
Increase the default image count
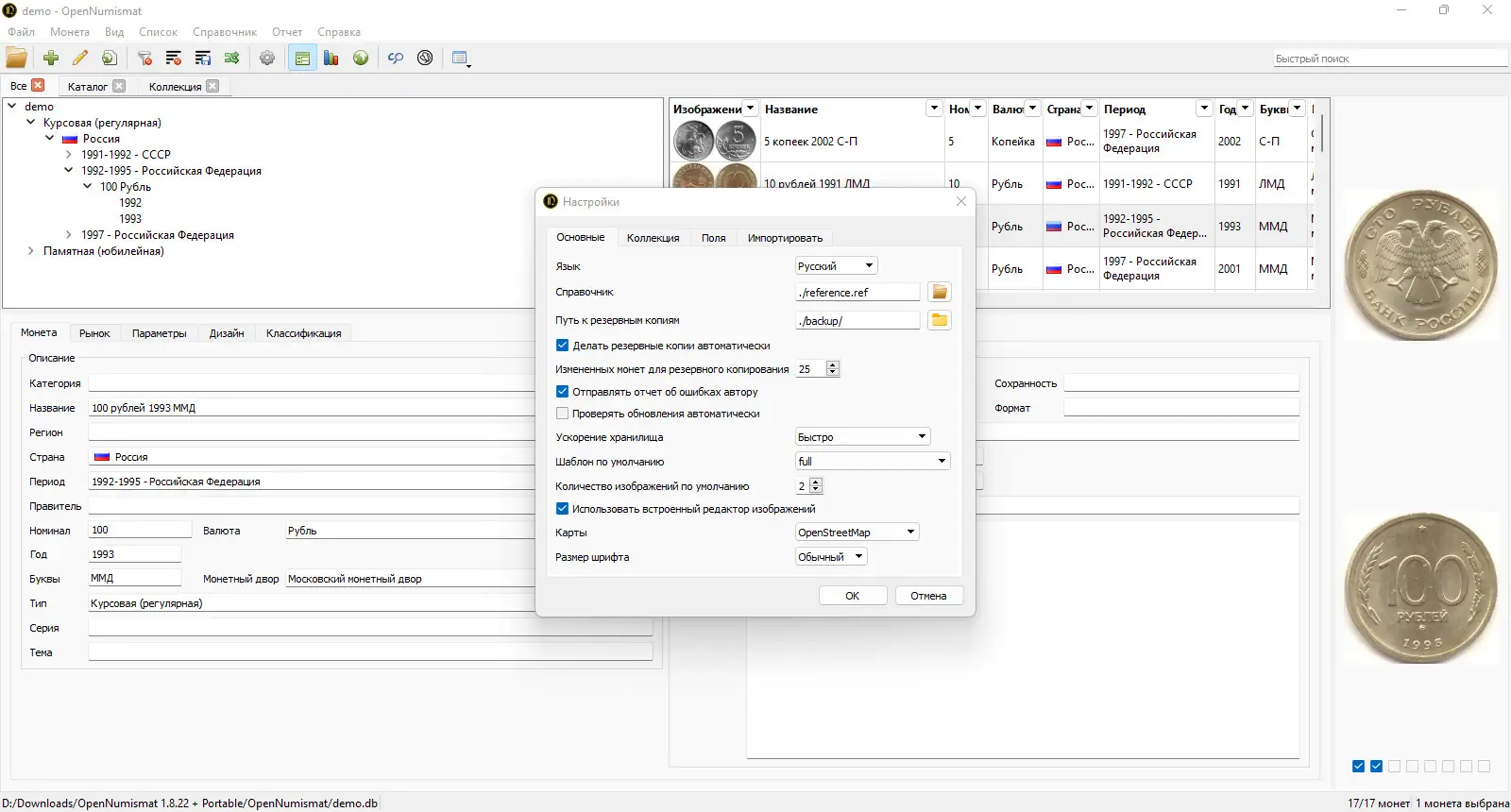point(816,482)
